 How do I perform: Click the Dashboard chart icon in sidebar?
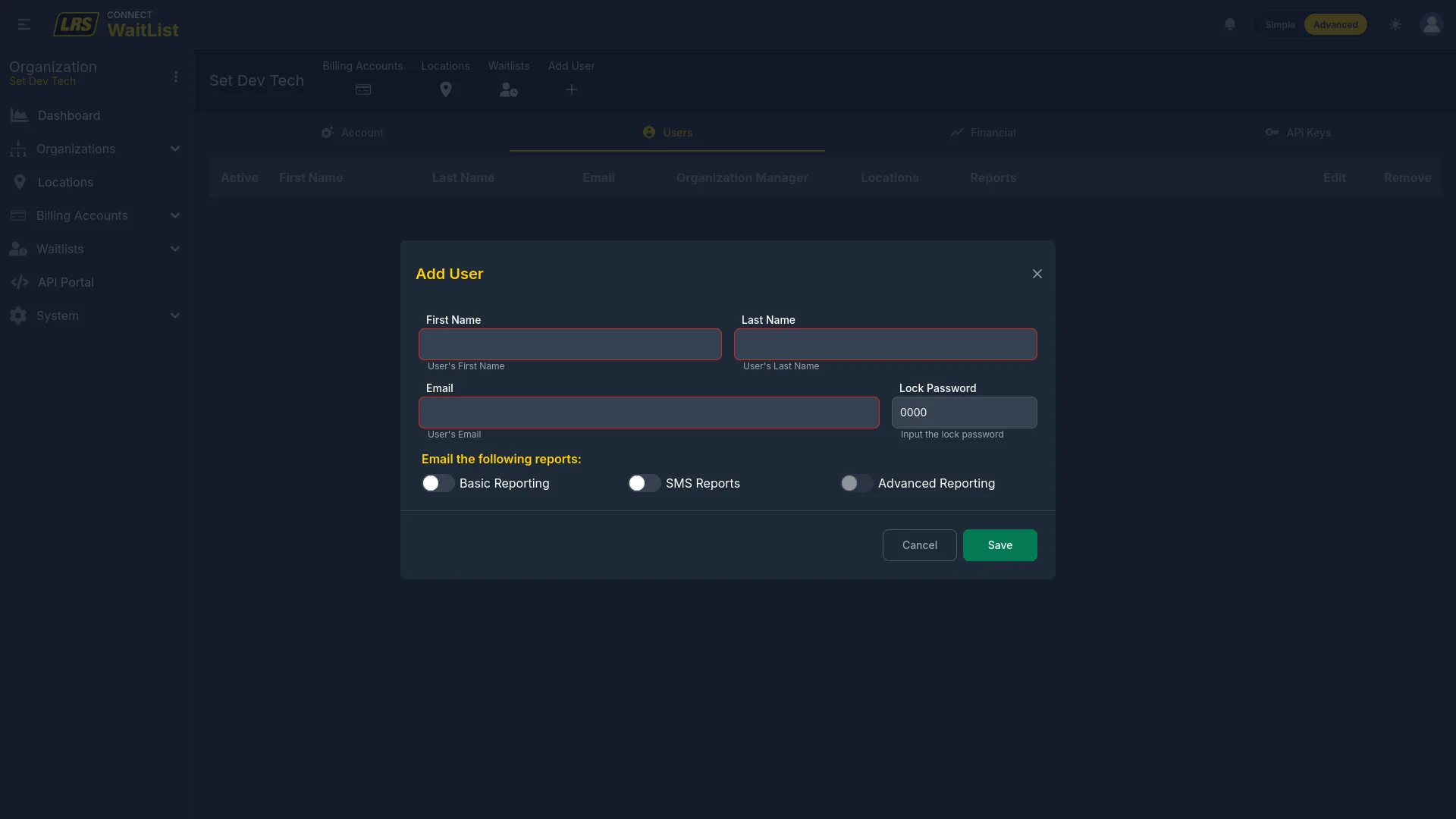(x=20, y=115)
